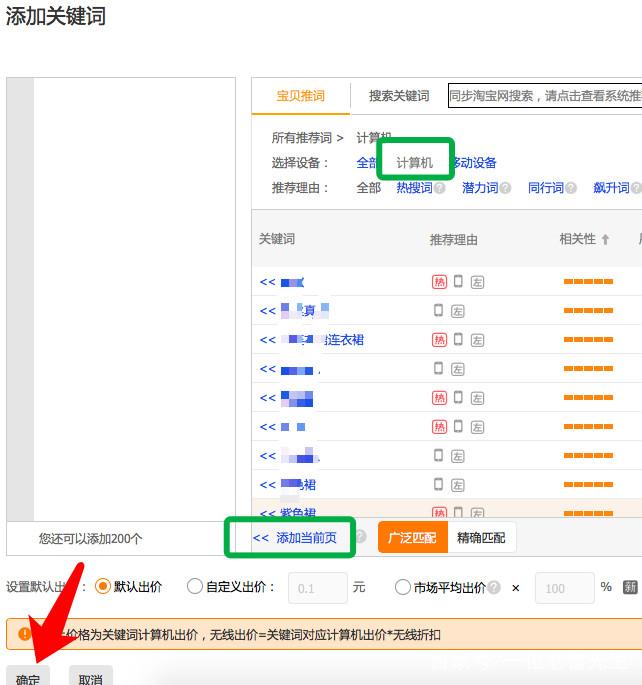The image size is (642, 685).
Task: Click the orange warning exclamation icon
Action: click(x=24, y=633)
